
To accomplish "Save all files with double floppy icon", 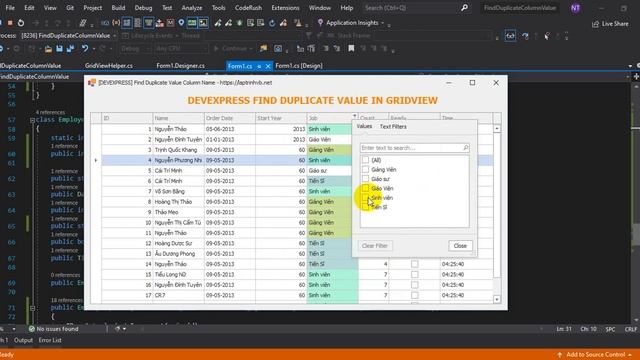I will point(70,49).
